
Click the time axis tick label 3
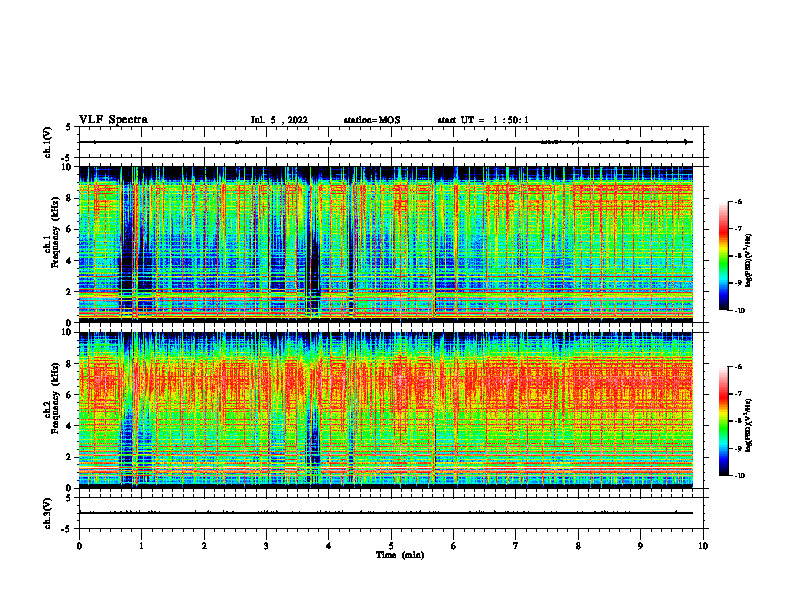(x=266, y=546)
